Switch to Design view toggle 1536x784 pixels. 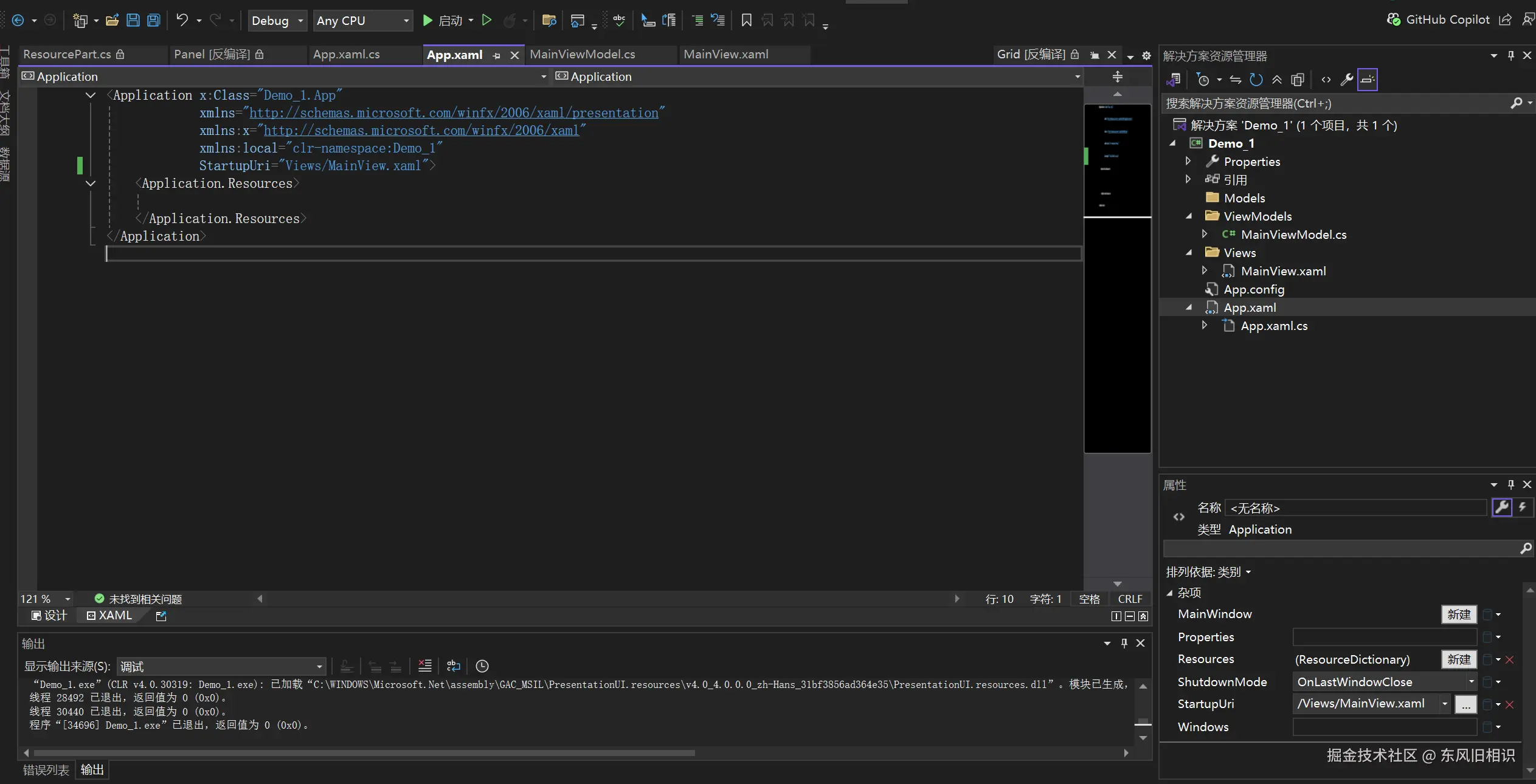(x=49, y=616)
